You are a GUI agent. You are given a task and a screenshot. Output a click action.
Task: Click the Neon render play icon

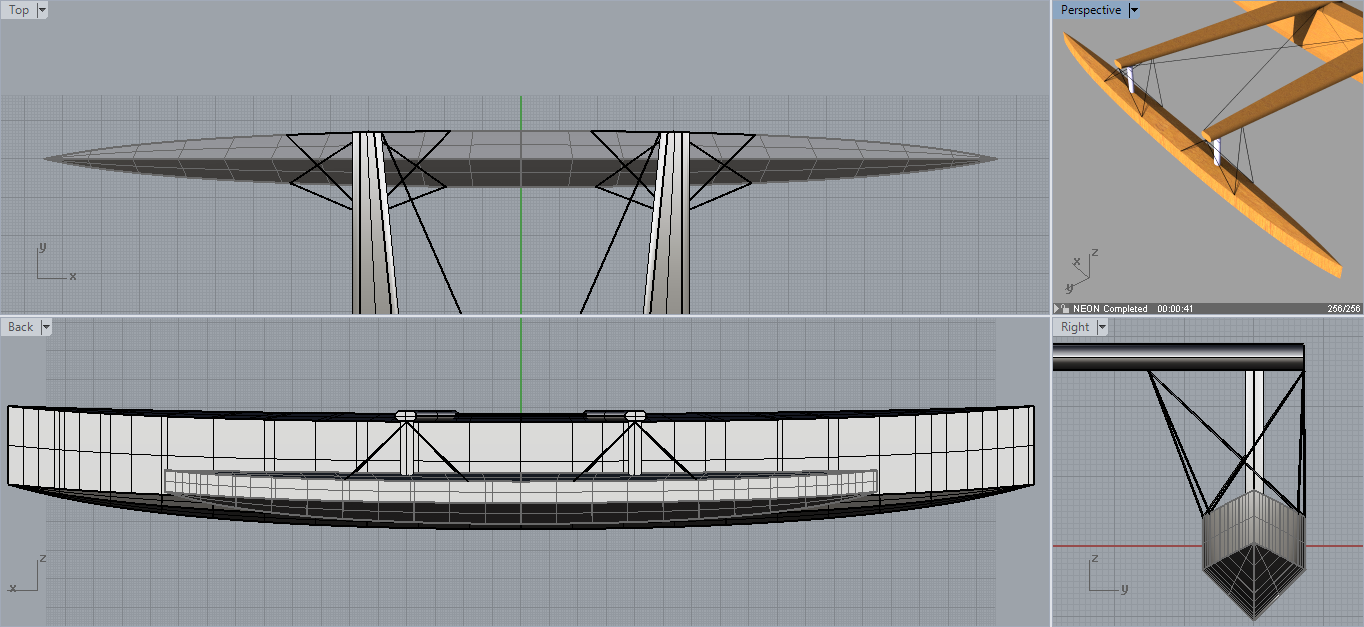[1057, 309]
